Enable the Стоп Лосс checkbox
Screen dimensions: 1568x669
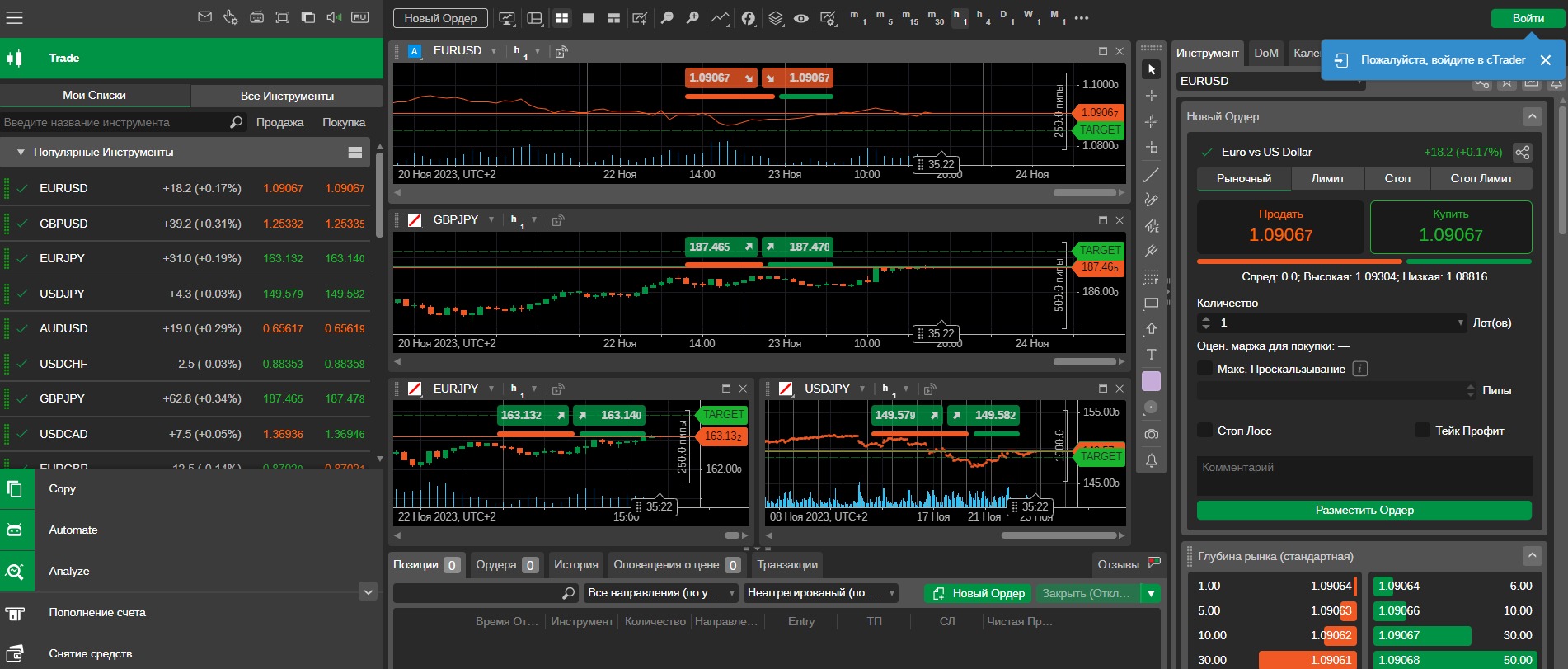pos(1205,431)
